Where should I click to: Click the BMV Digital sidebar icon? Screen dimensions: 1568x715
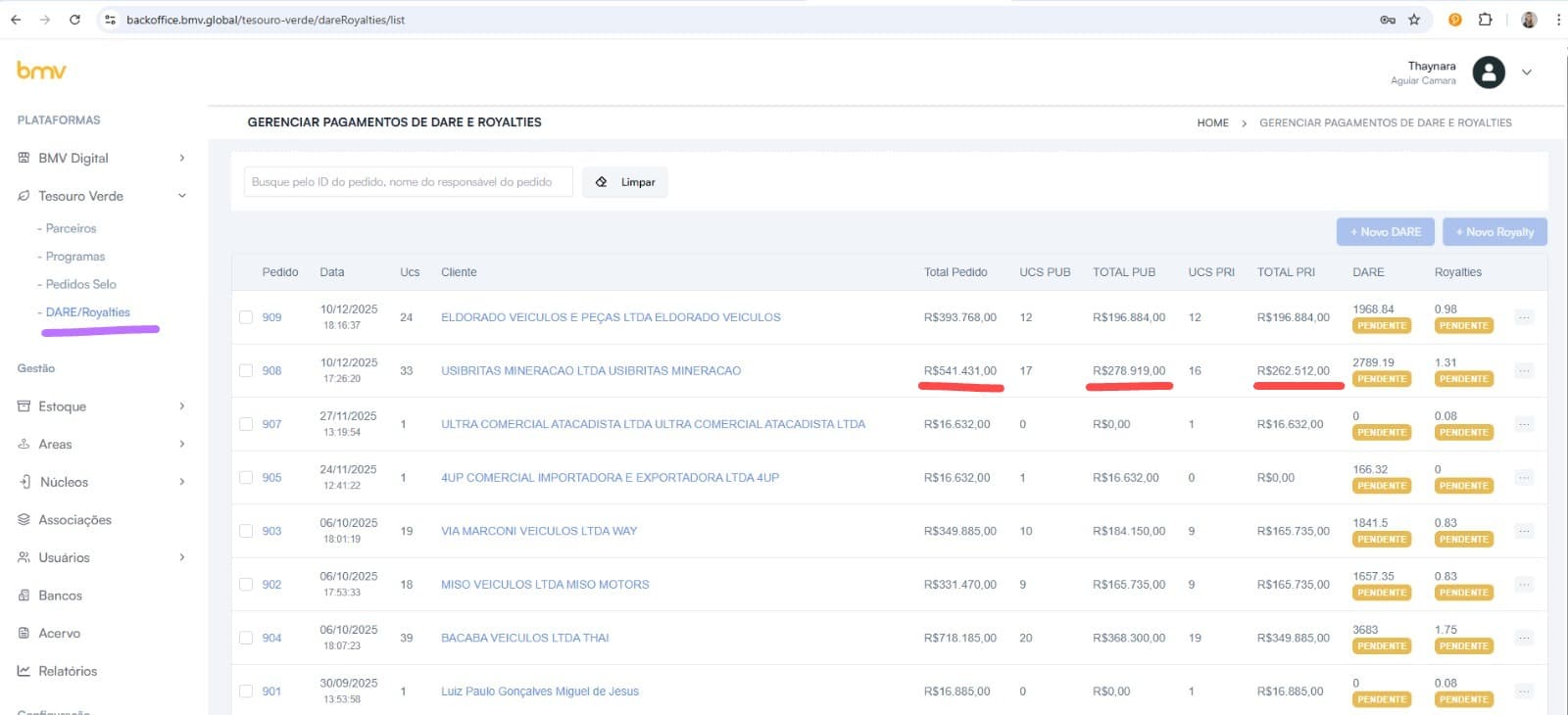[24, 158]
